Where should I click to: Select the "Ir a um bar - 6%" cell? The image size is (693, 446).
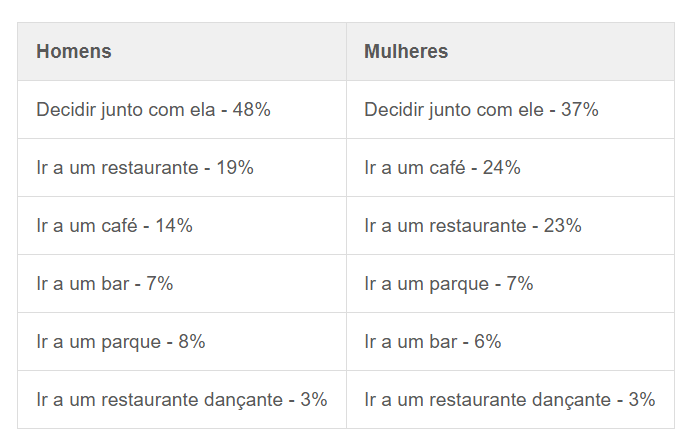click(433, 342)
